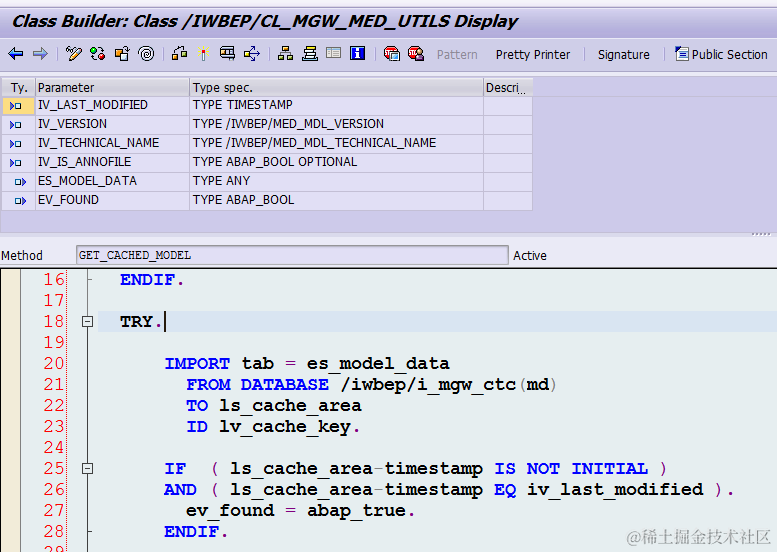Screen dimensions: 777x552
Task: Click the Activate magic wand icon
Action: pyautogui.click(x=203, y=53)
